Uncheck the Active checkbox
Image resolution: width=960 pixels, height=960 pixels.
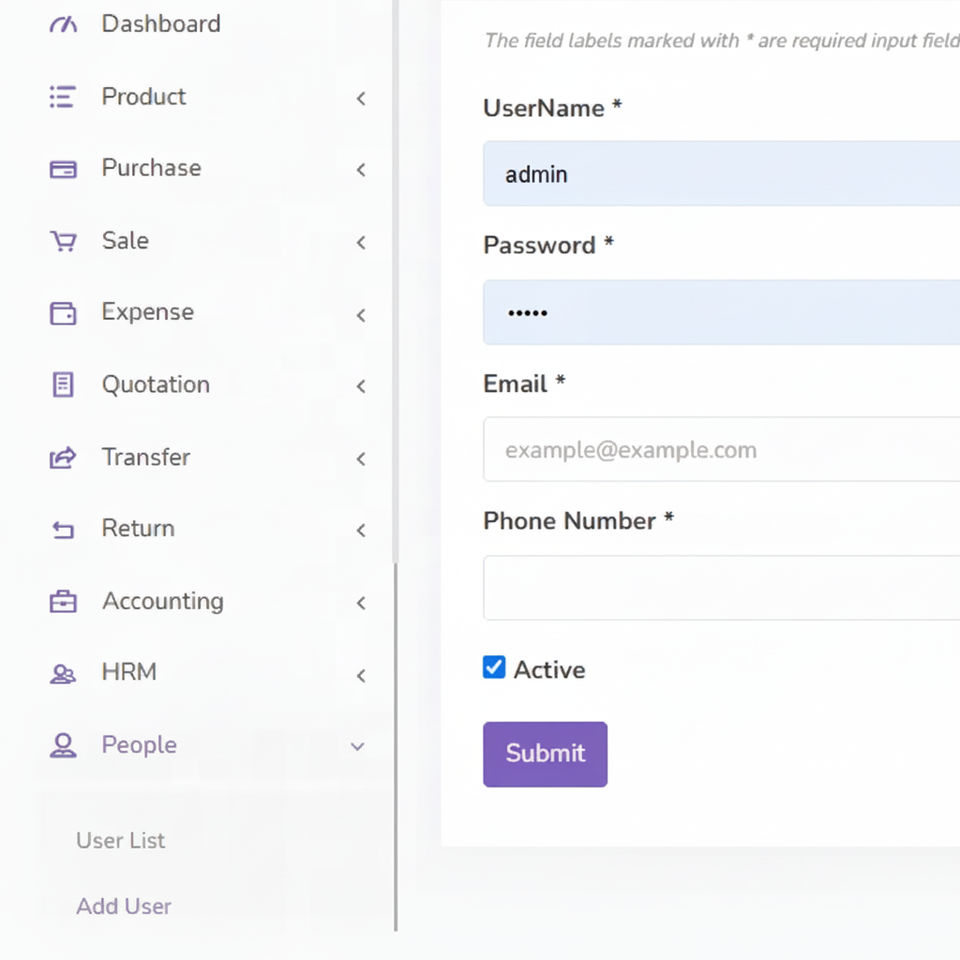(x=494, y=668)
